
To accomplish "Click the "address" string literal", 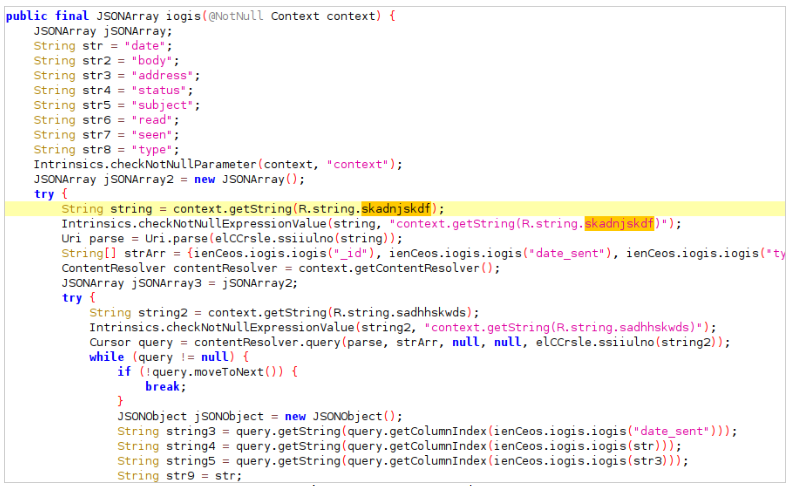I will point(162,76).
